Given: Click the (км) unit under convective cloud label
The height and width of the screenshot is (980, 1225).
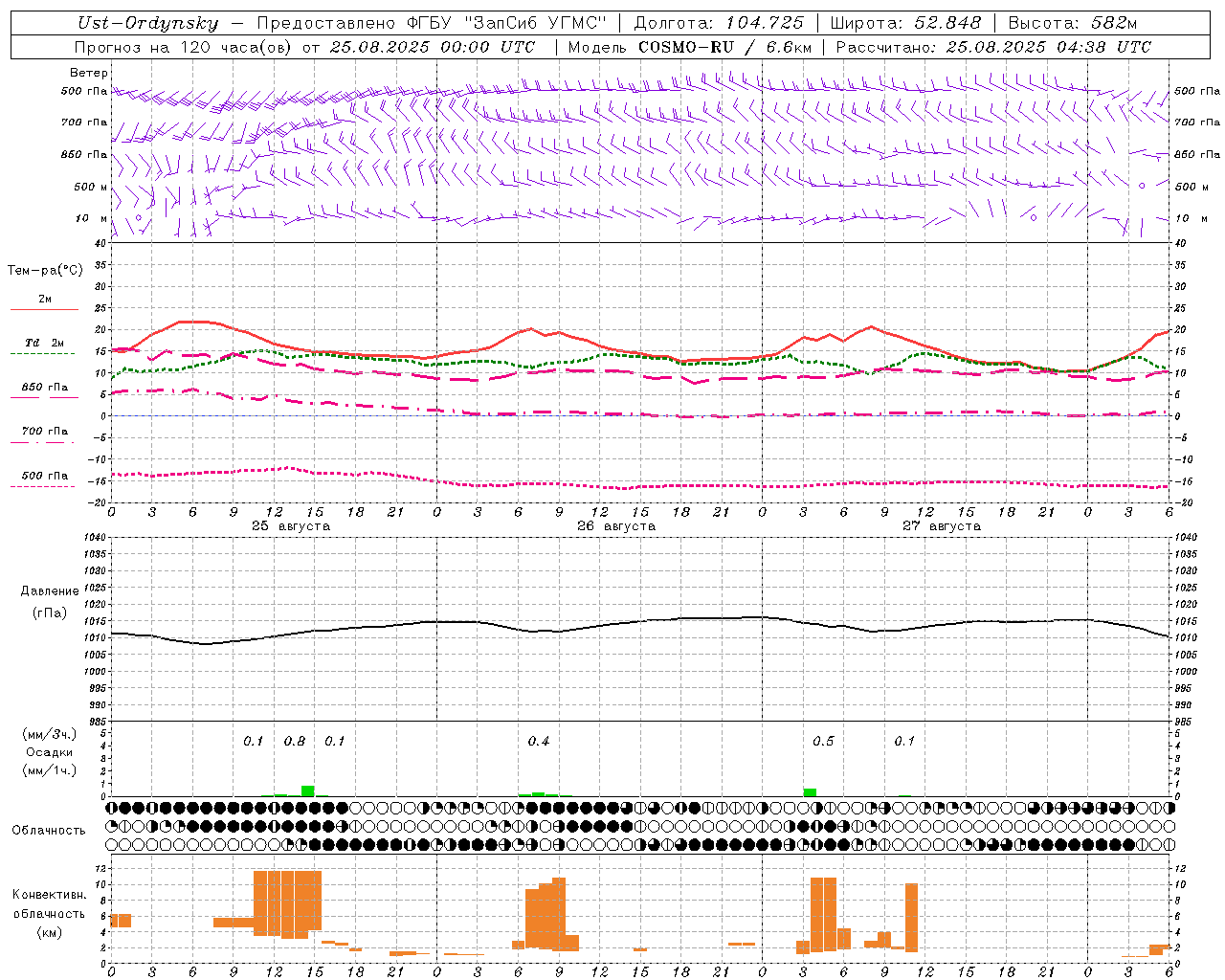Looking at the screenshot, I should coord(49,932).
